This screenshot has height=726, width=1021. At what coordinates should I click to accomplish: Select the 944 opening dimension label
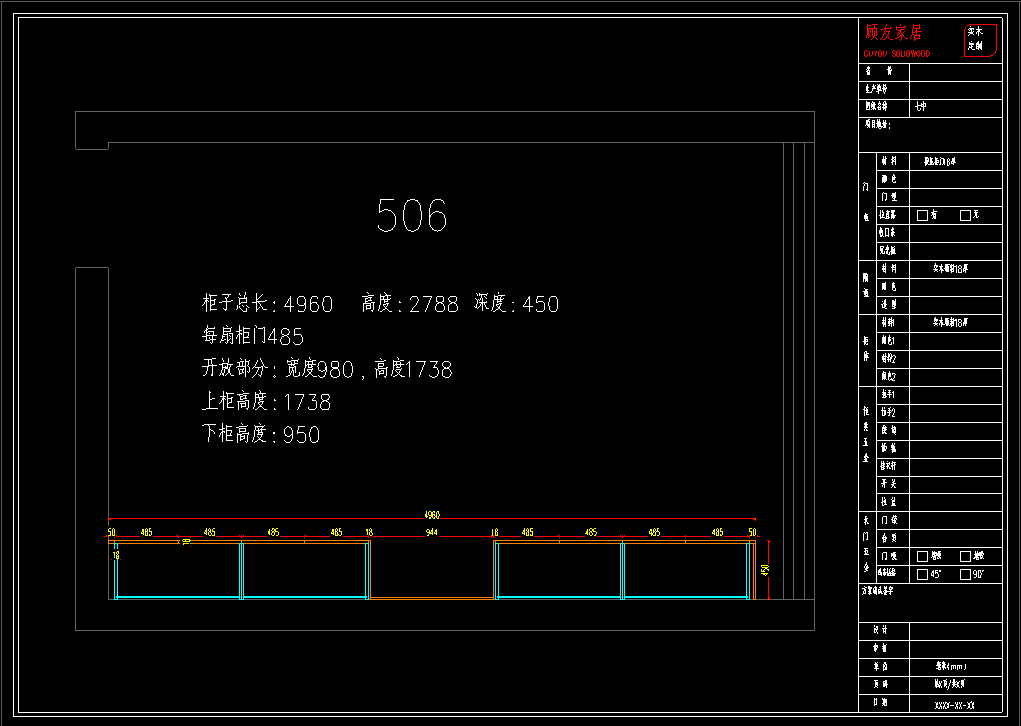(x=432, y=533)
